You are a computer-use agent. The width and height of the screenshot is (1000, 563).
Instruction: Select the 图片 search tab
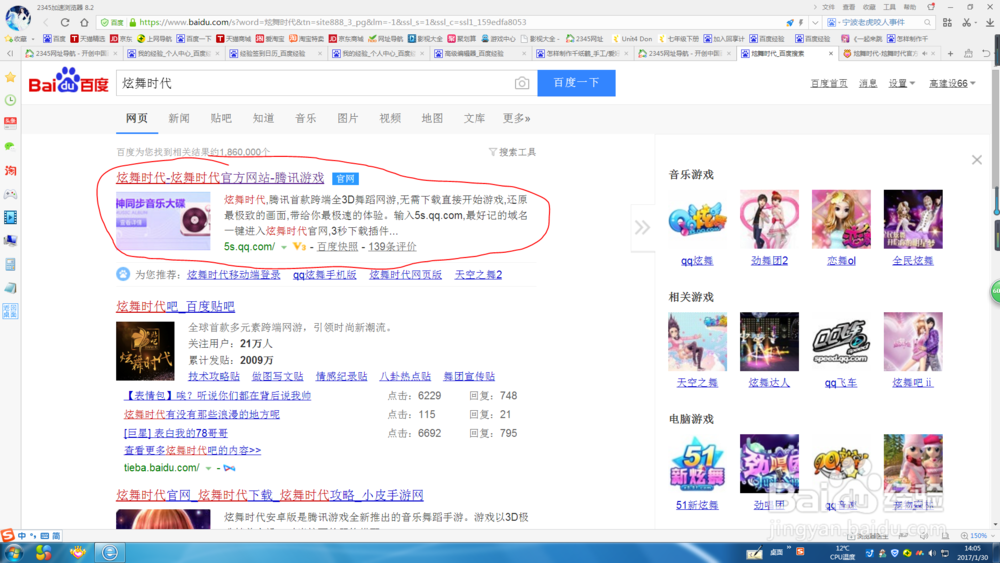(348, 119)
